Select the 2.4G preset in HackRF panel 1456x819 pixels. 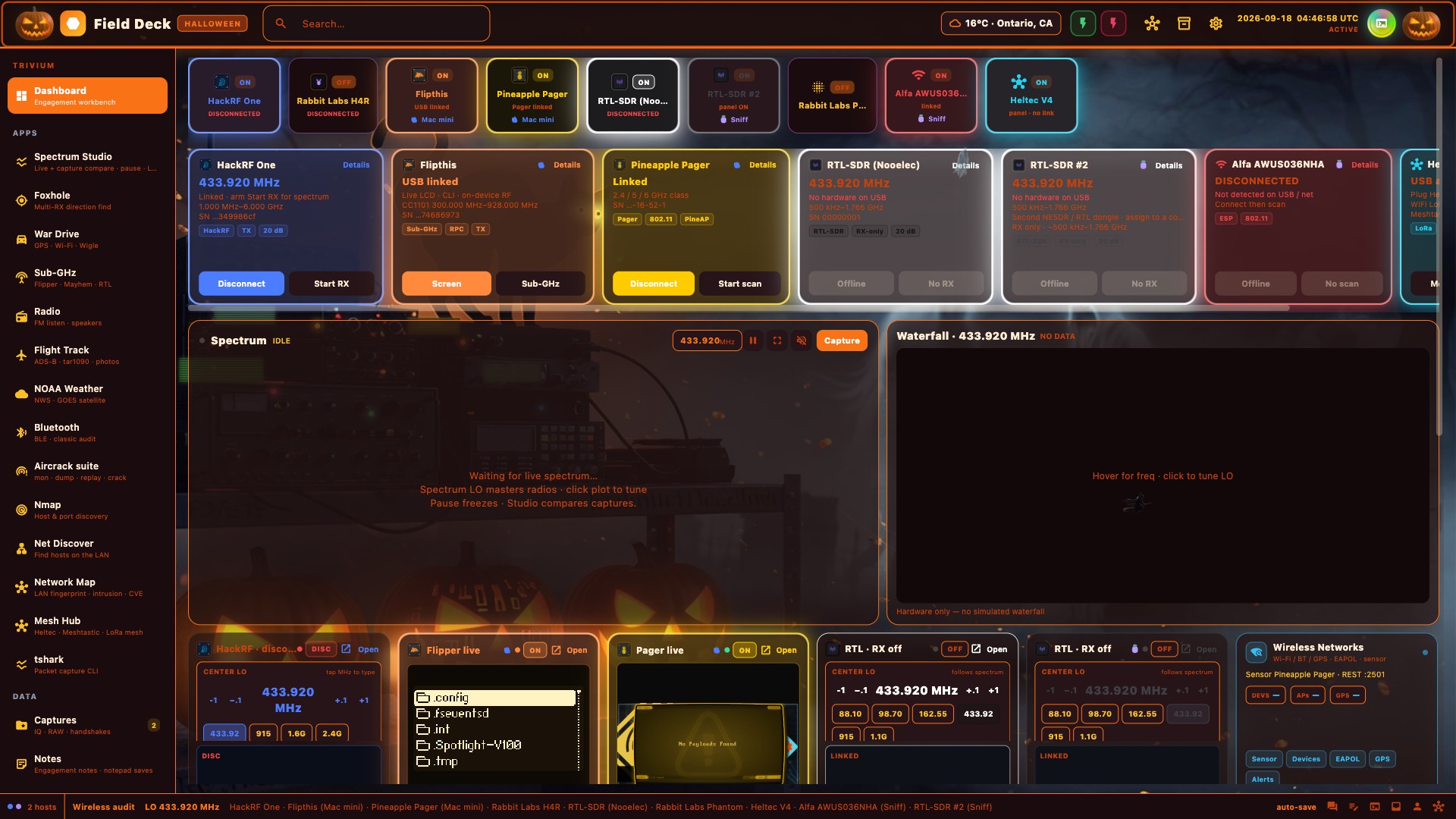(x=331, y=733)
